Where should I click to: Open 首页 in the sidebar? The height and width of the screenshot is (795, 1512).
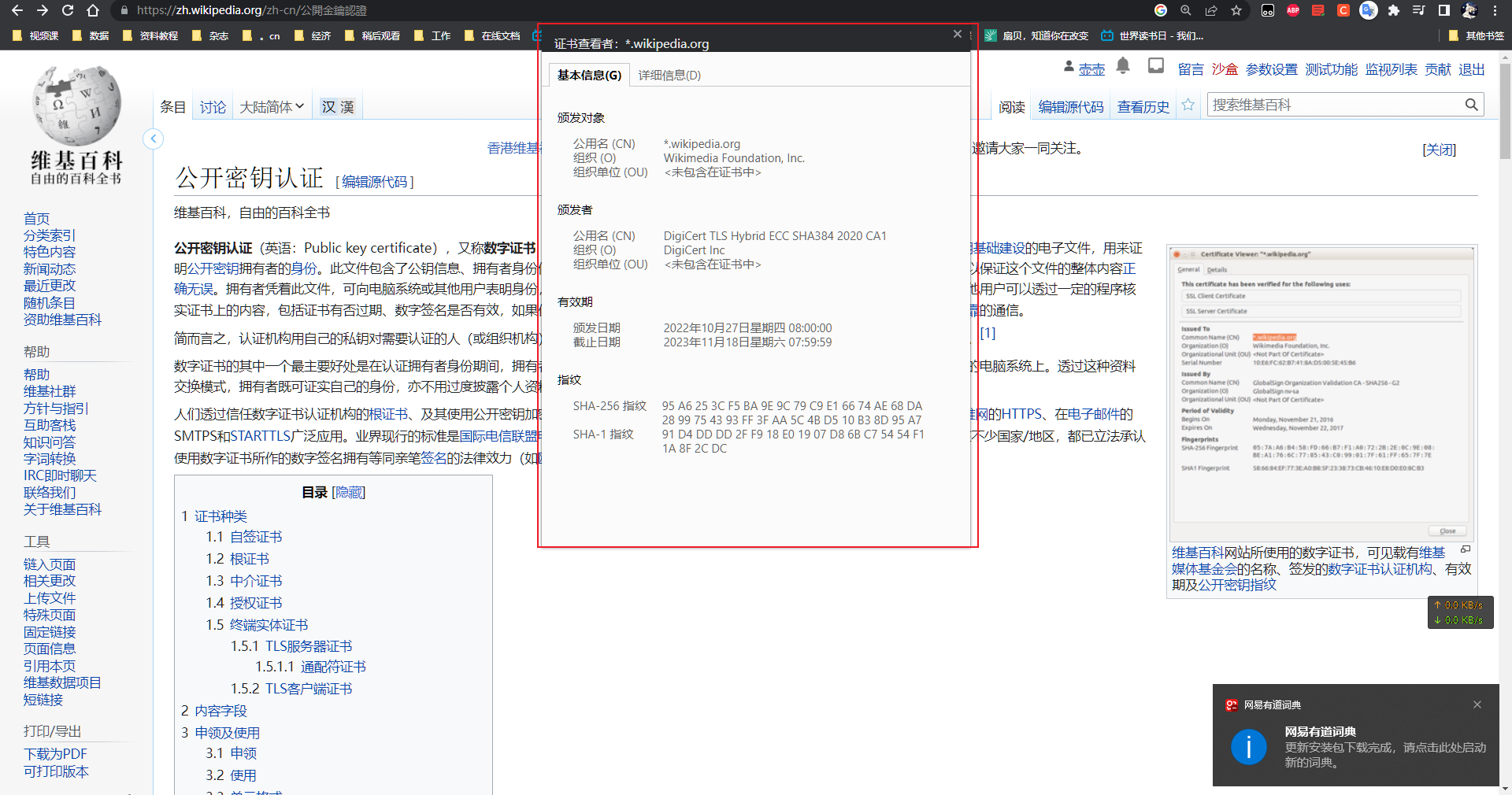36,219
